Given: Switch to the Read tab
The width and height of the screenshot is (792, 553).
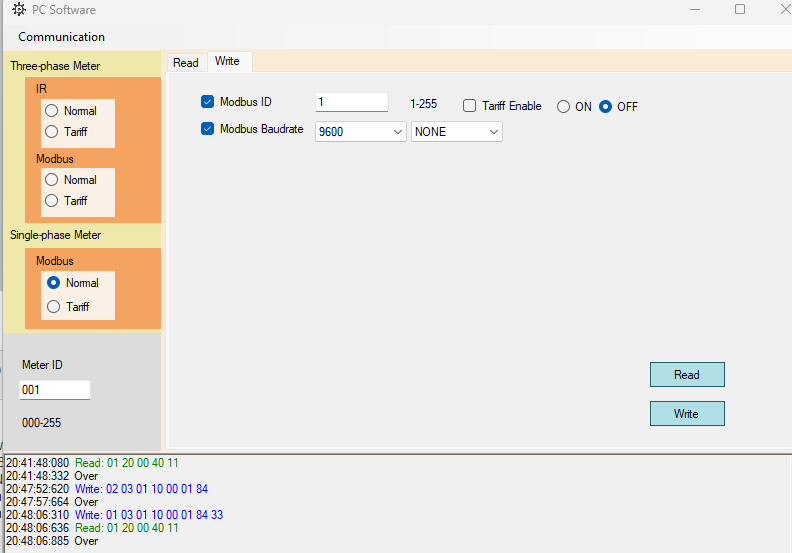Looking at the screenshot, I should click(186, 62).
